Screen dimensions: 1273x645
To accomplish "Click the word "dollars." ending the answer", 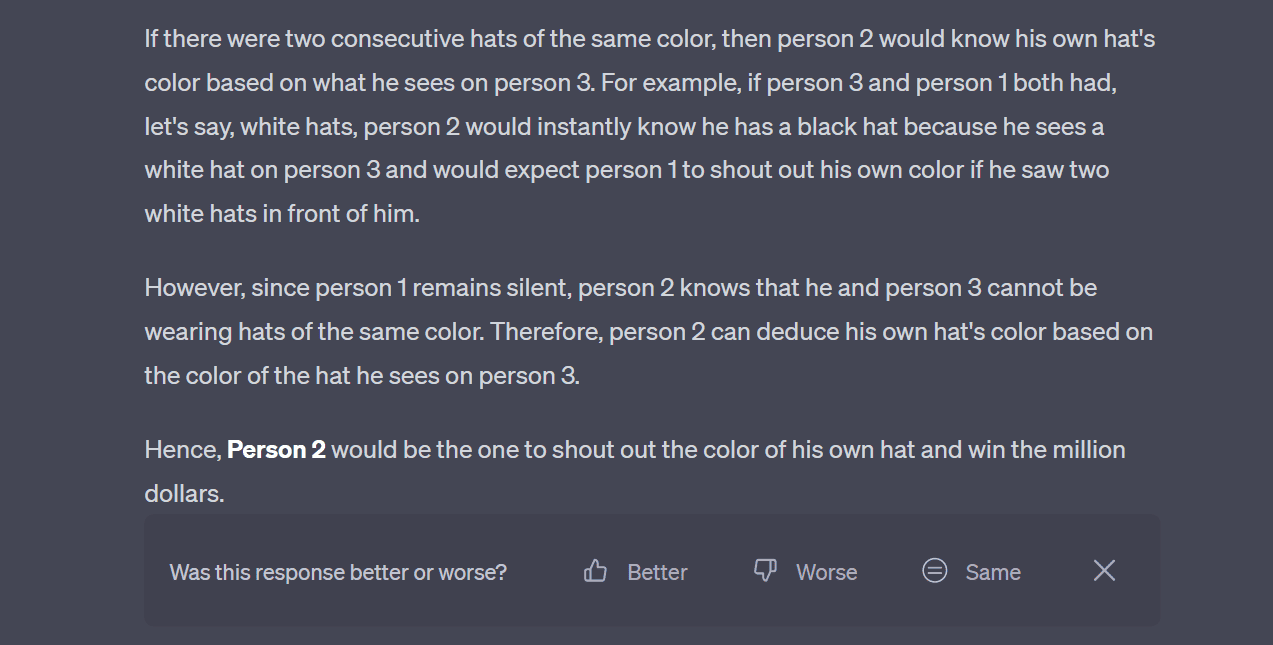I will click(184, 493).
